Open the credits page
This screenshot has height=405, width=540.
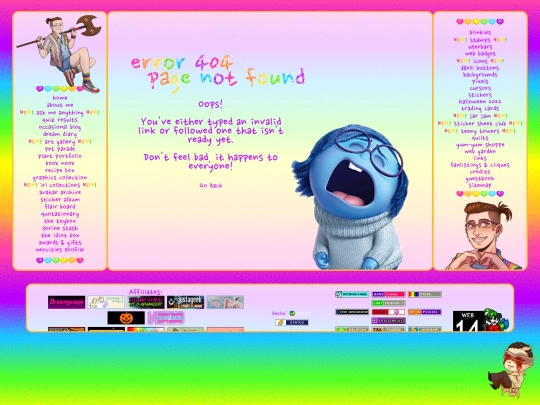[x=480, y=172]
